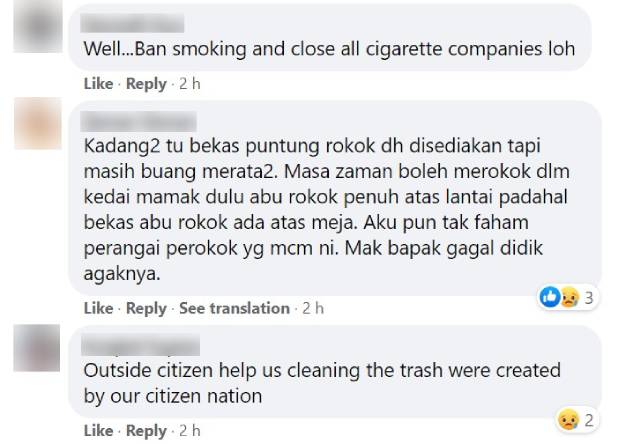This screenshot has width=633, height=444.
Task: Open timestamp of the "Ban smoking" comment
Action: (x=190, y=84)
